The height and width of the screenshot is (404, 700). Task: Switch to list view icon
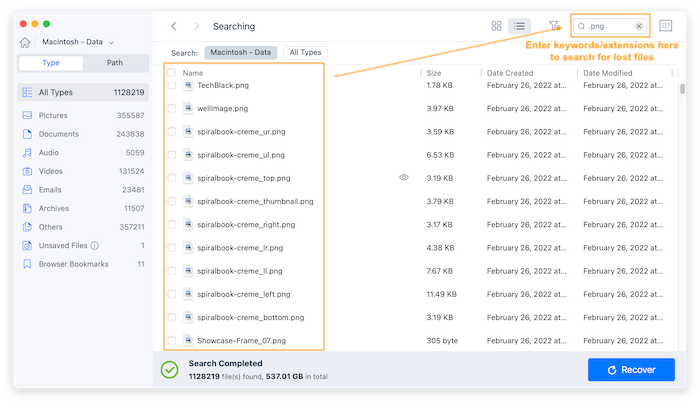(x=519, y=26)
